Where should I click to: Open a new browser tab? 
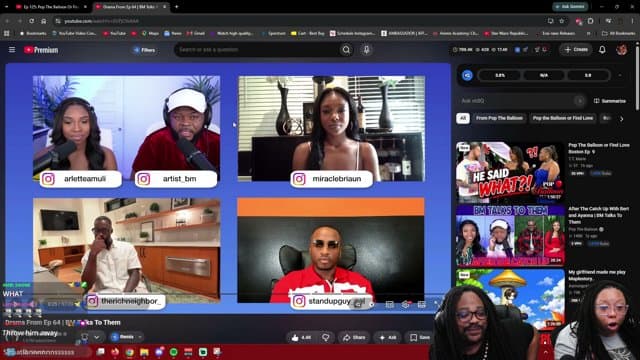(x=176, y=7)
